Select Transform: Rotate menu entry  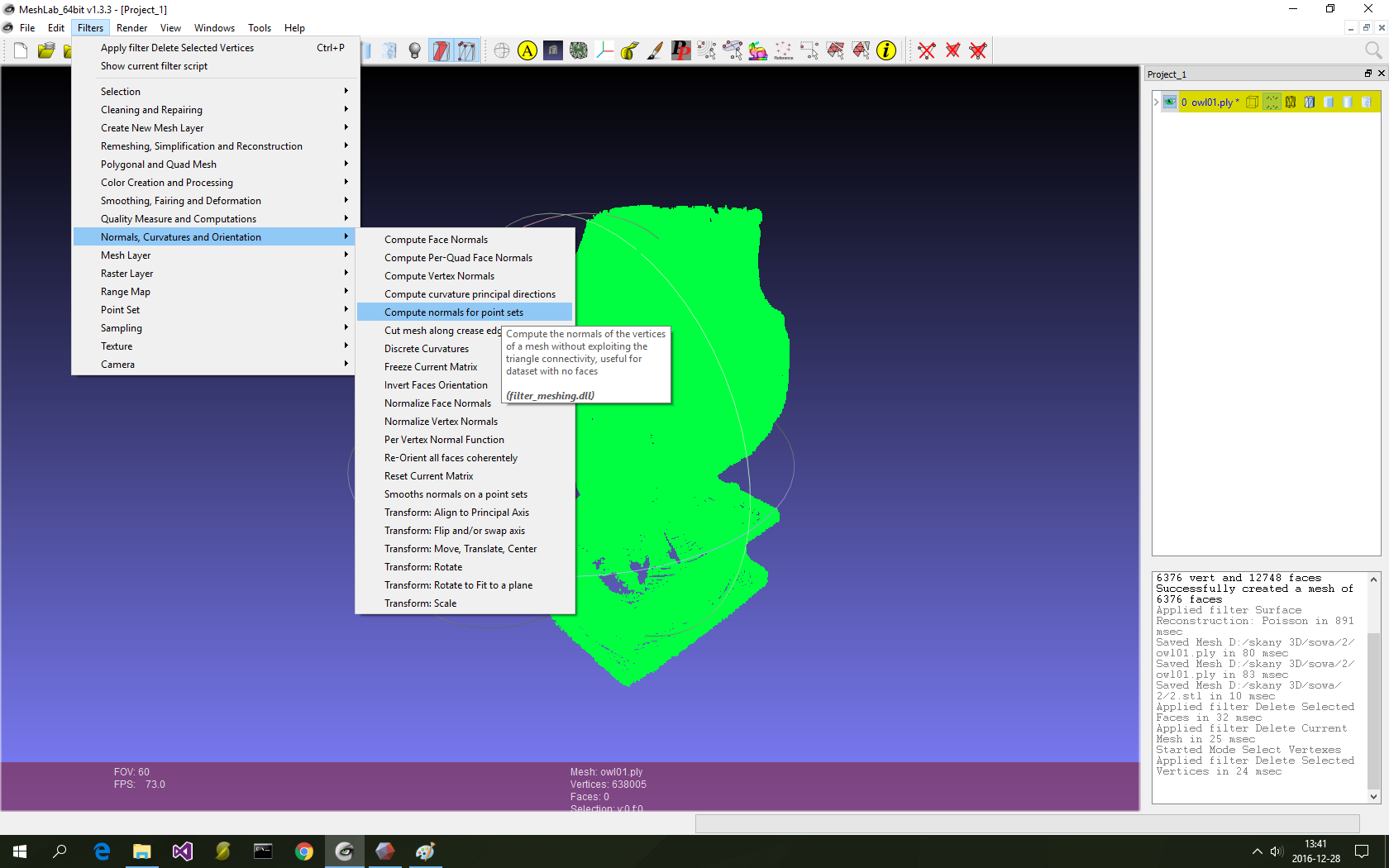[465, 567]
